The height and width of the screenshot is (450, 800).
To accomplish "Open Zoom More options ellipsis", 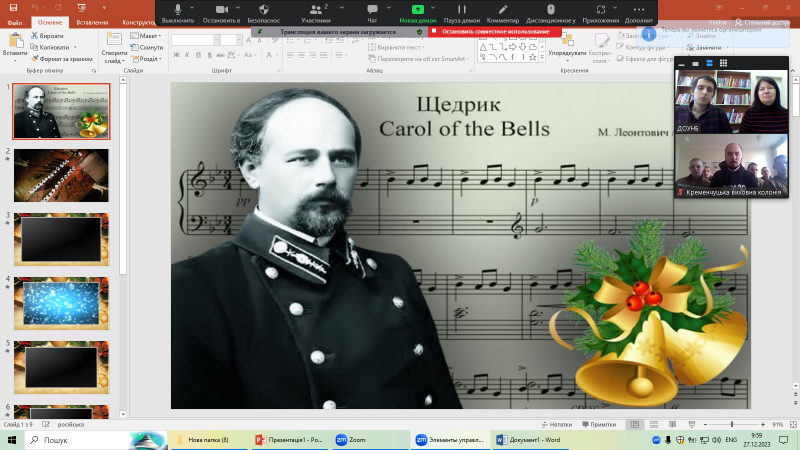I will pos(639,13).
